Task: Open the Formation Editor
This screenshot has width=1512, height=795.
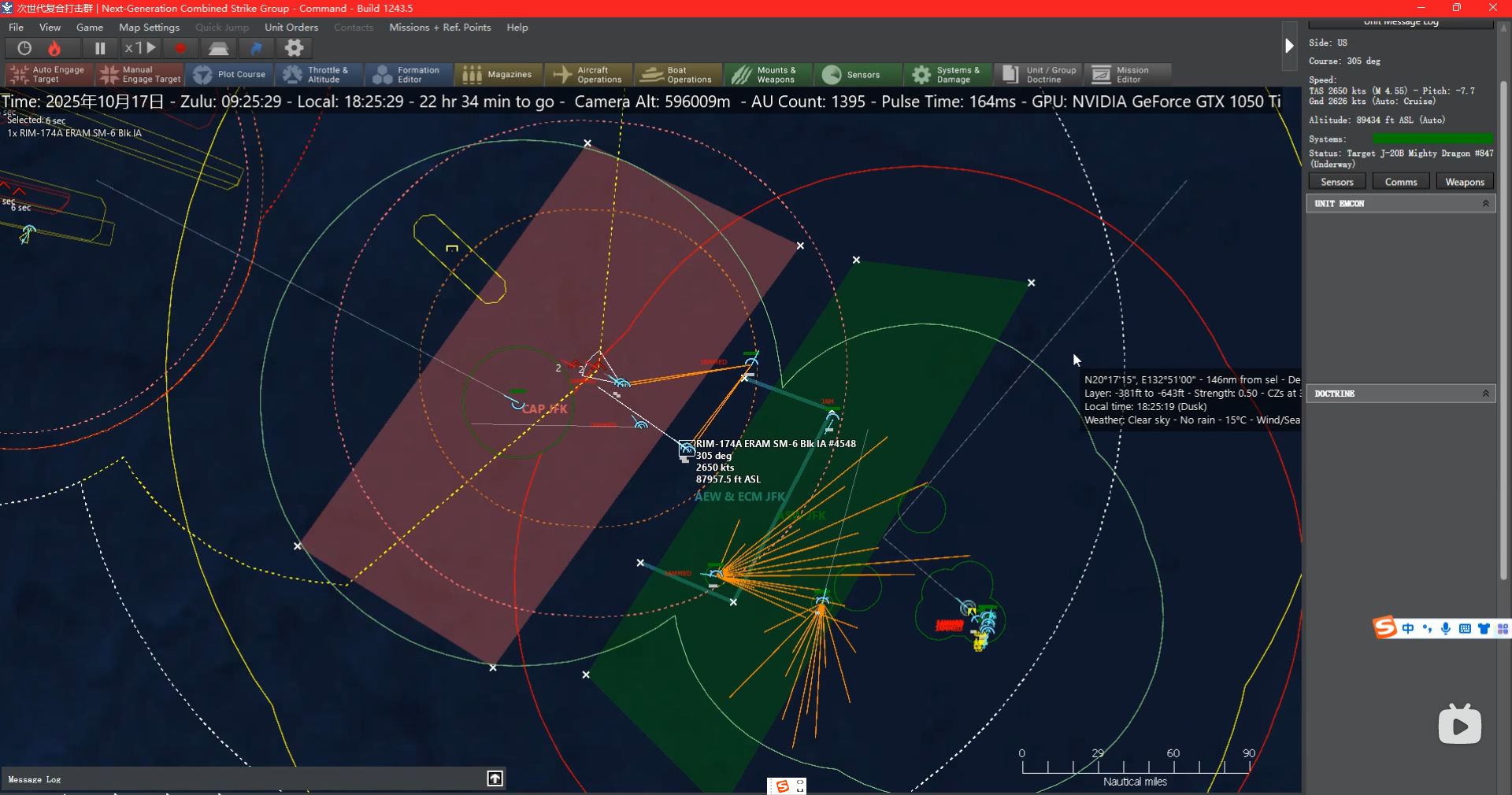Action: (409, 75)
